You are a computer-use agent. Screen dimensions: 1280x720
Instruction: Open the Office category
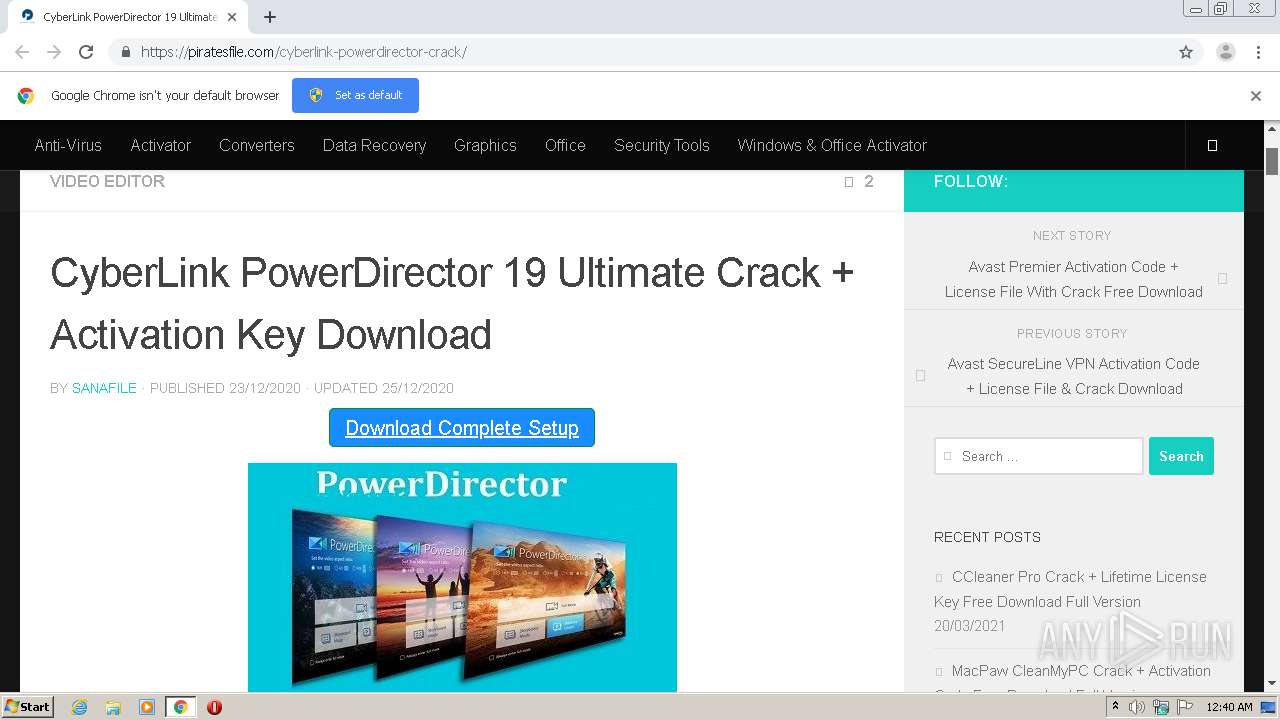[565, 145]
